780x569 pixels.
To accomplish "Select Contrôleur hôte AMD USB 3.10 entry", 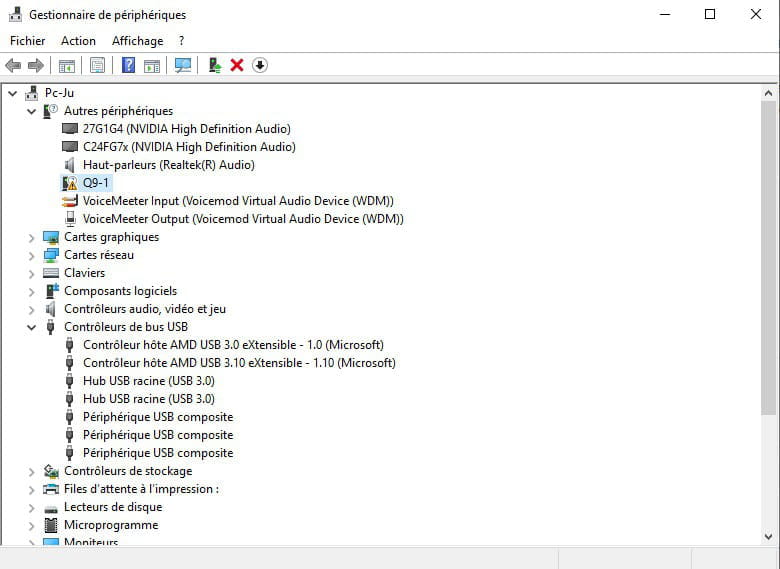I will point(238,363).
